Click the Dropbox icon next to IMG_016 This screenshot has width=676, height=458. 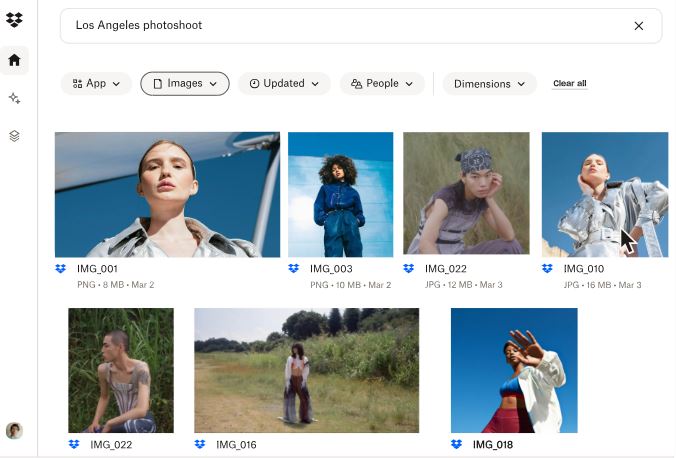pyautogui.click(x=200, y=444)
